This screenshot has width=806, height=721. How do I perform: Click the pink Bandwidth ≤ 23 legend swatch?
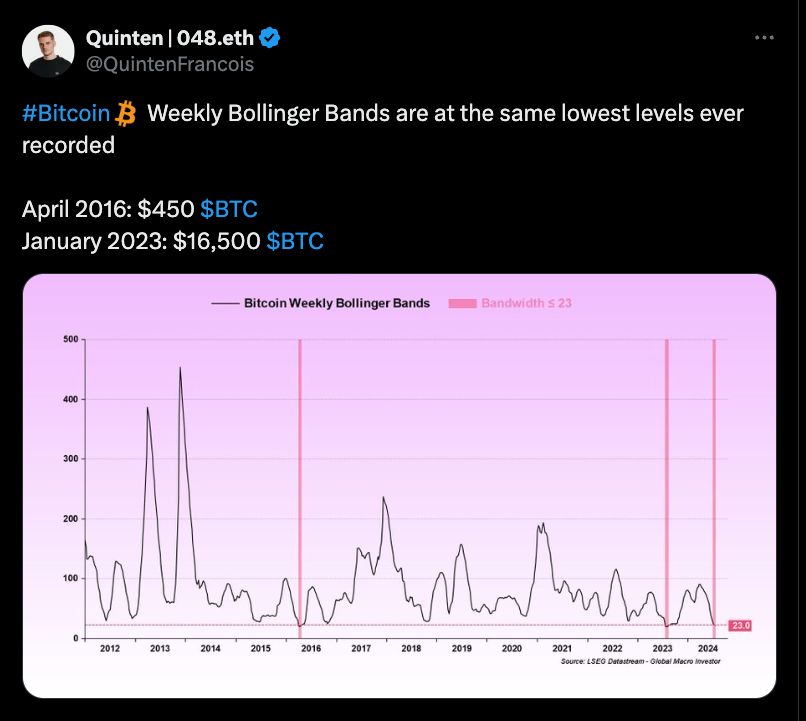[461, 303]
